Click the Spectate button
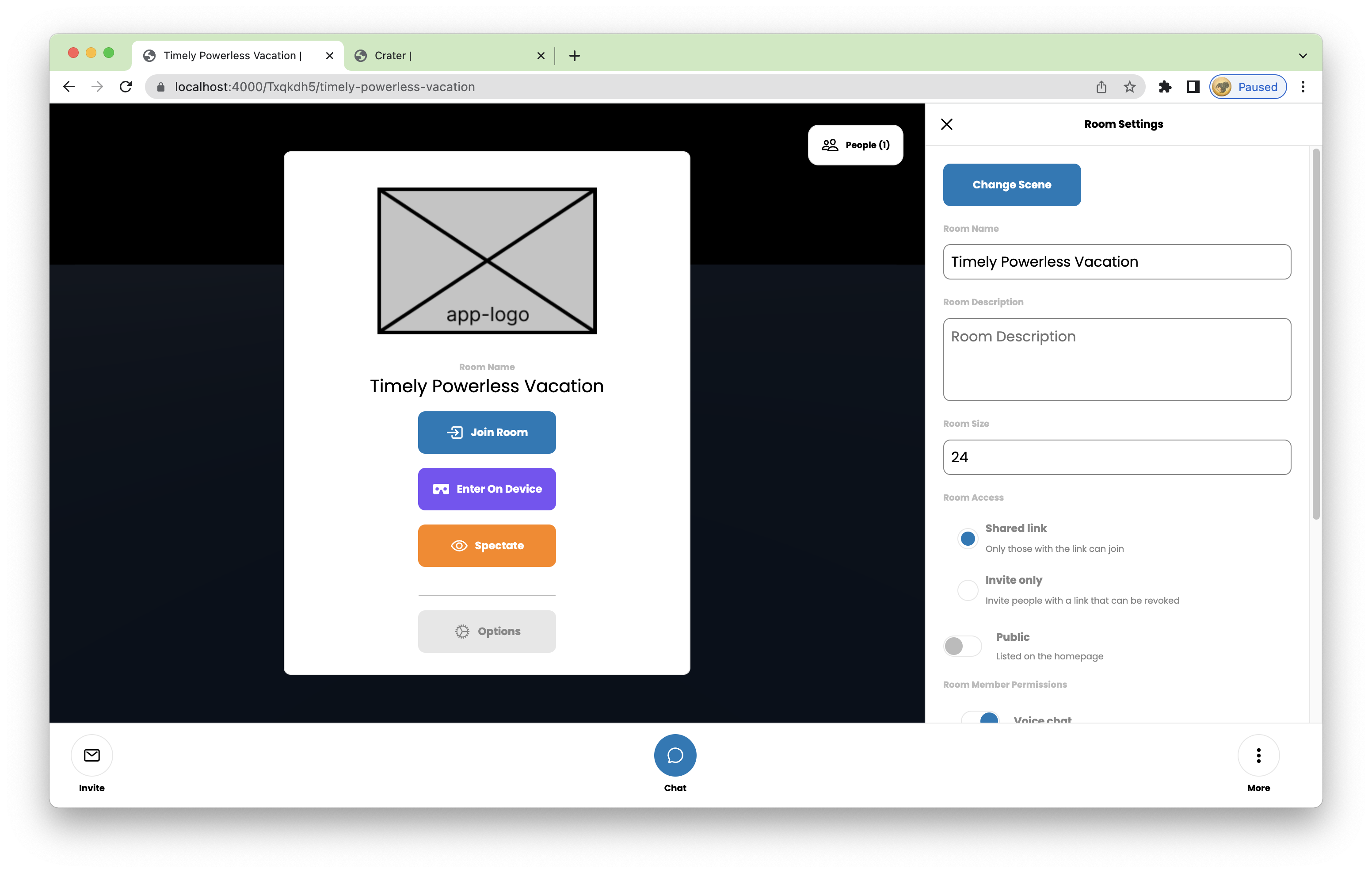The image size is (1372, 873). 487,546
